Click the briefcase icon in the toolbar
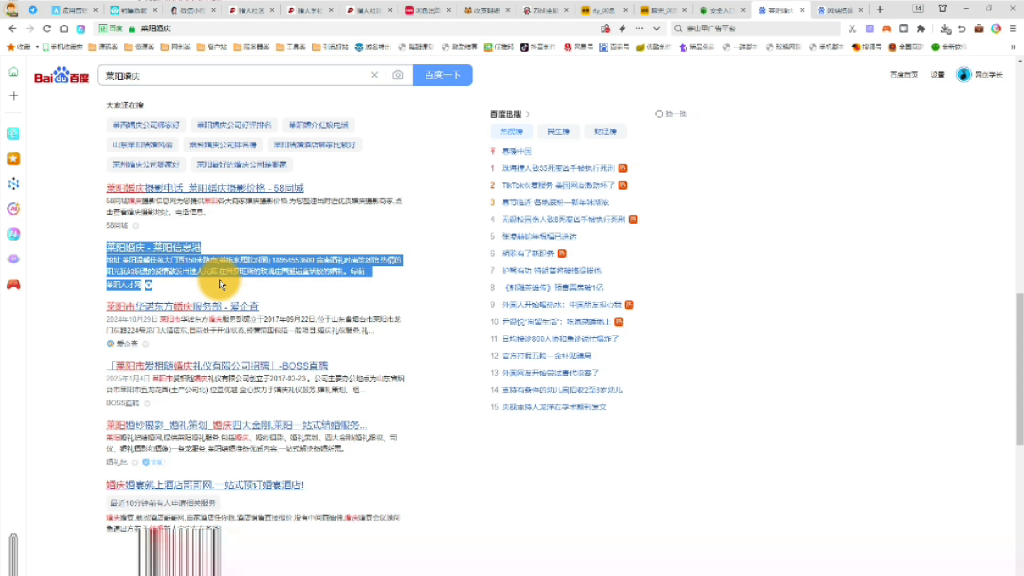Screen dimensions: 1024x576 [x=978, y=28]
